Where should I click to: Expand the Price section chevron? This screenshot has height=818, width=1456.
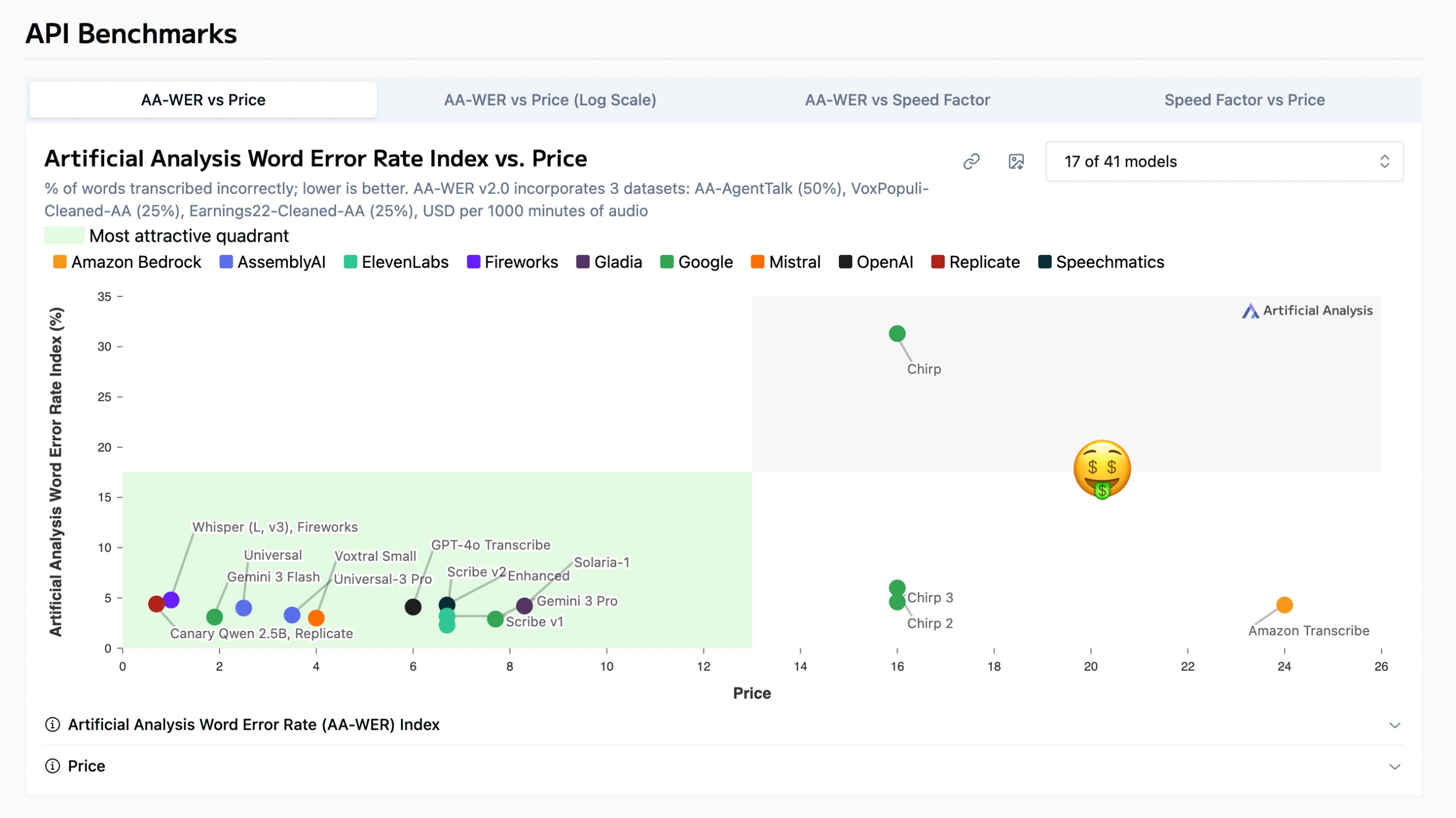1395,766
